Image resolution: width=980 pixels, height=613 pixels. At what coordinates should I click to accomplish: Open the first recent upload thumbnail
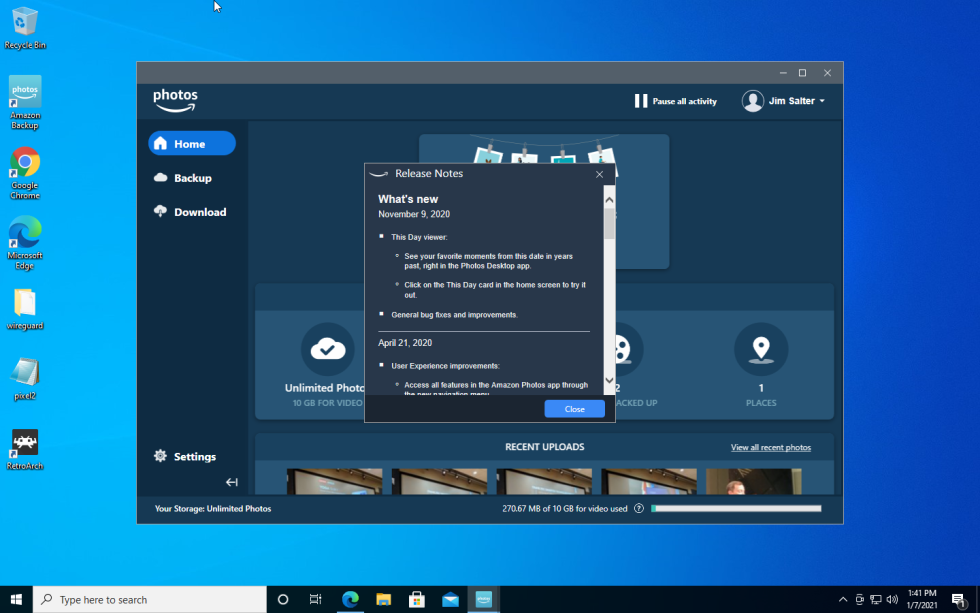(334, 481)
